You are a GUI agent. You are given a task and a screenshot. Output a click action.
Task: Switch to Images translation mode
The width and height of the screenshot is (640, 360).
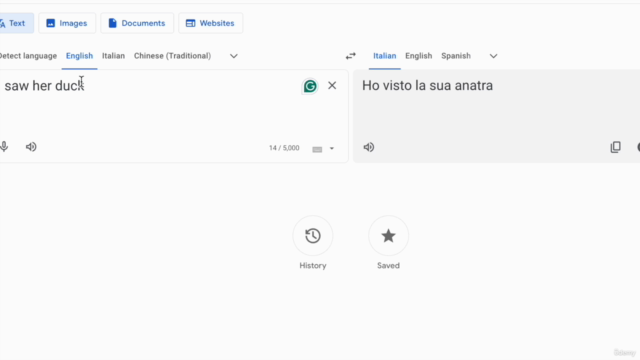67,23
